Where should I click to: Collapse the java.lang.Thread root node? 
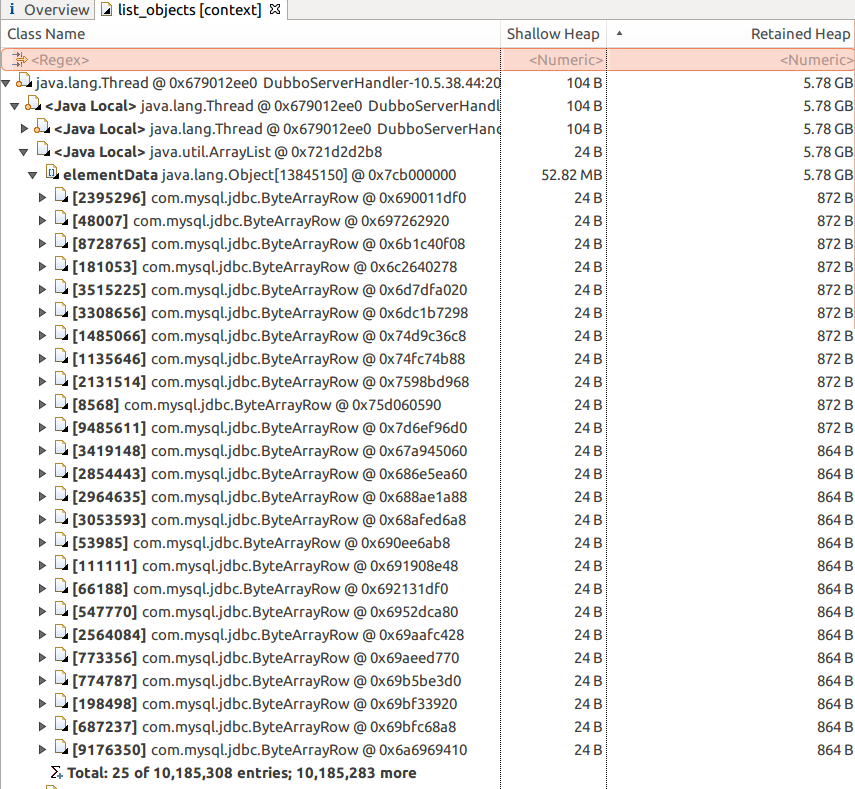[x=7, y=83]
